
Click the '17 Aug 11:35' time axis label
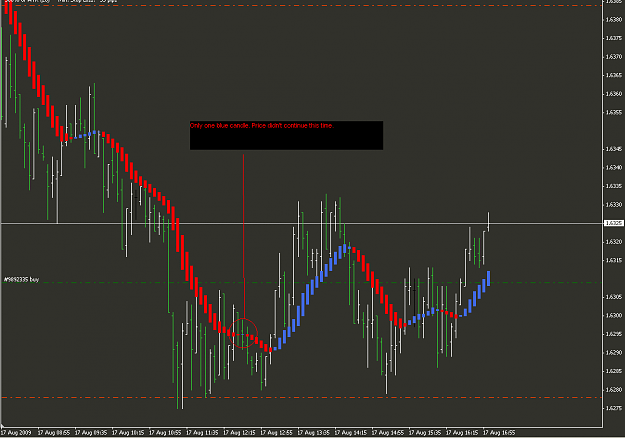point(202,433)
